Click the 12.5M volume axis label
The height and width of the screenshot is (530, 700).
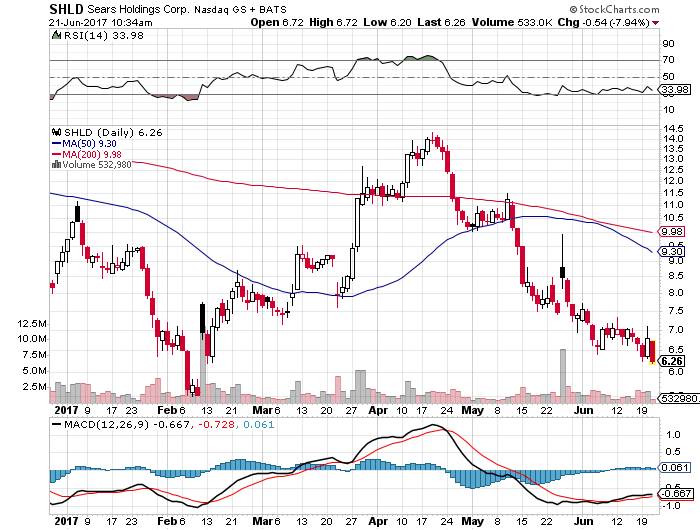tap(32, 324)
